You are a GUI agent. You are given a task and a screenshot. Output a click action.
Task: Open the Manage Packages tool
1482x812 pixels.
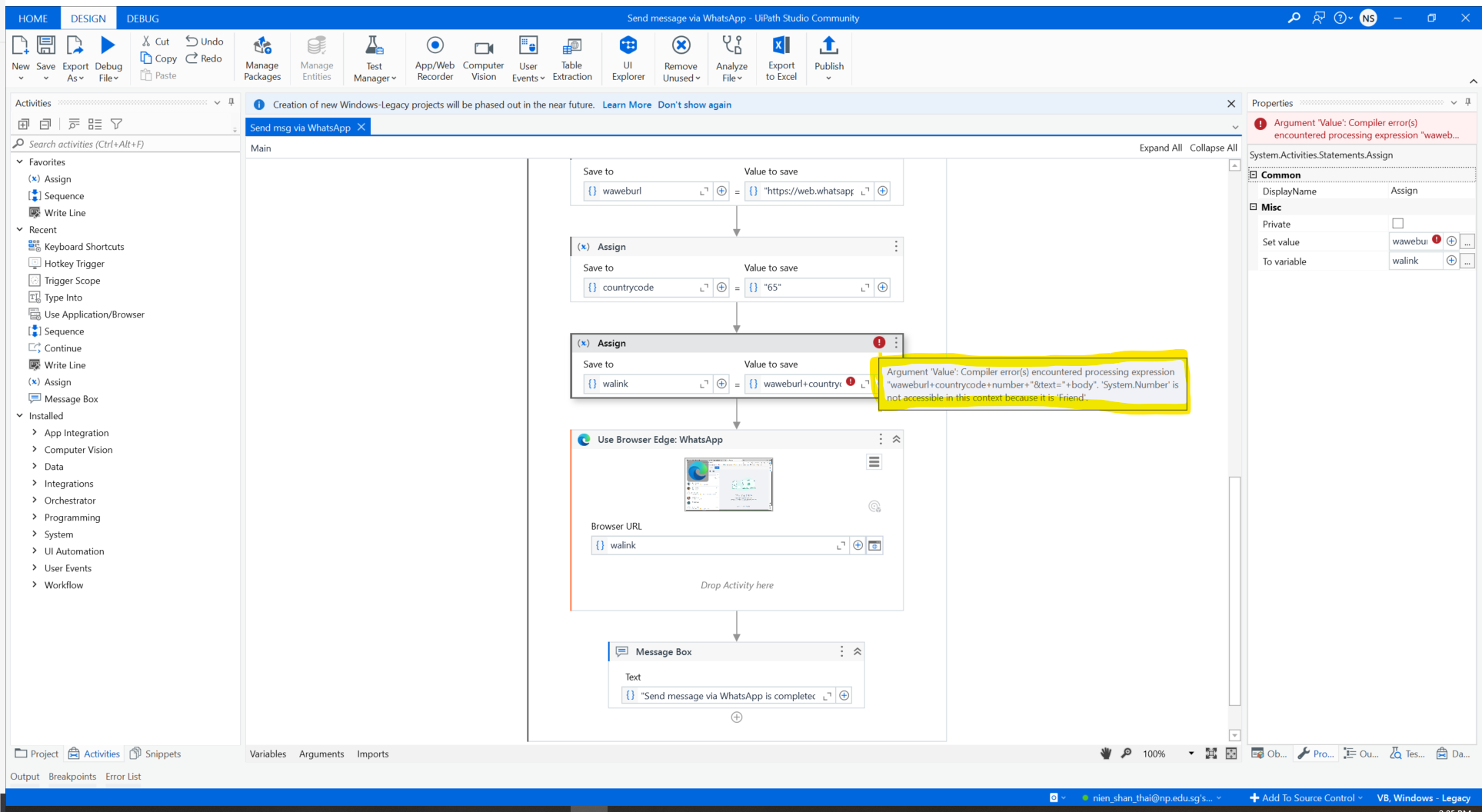click(x=262, y=58)
